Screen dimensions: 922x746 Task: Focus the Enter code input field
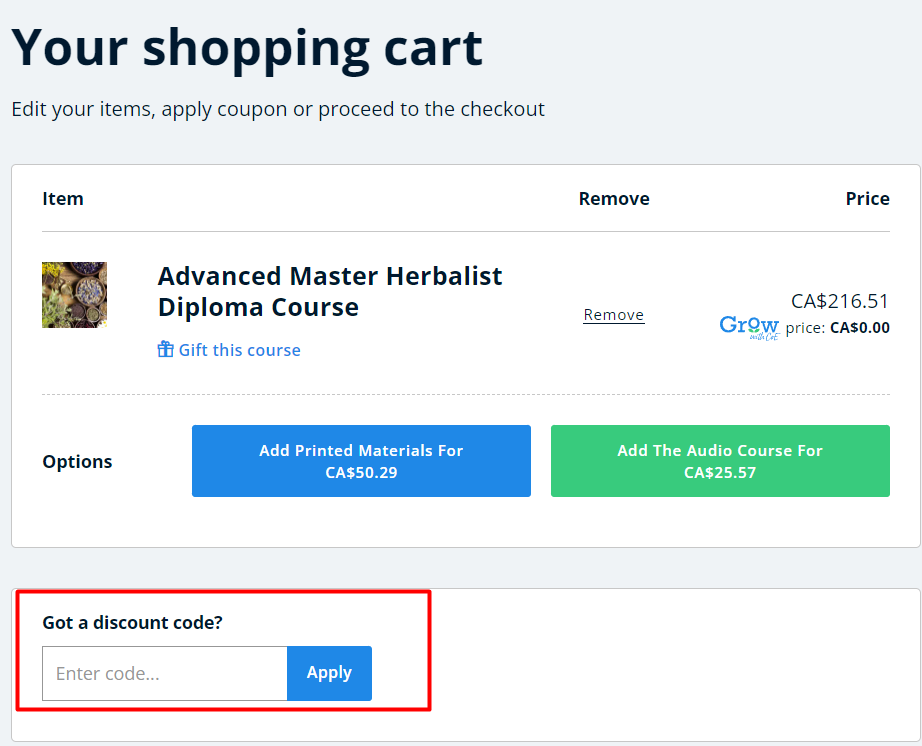coord(165,673)
